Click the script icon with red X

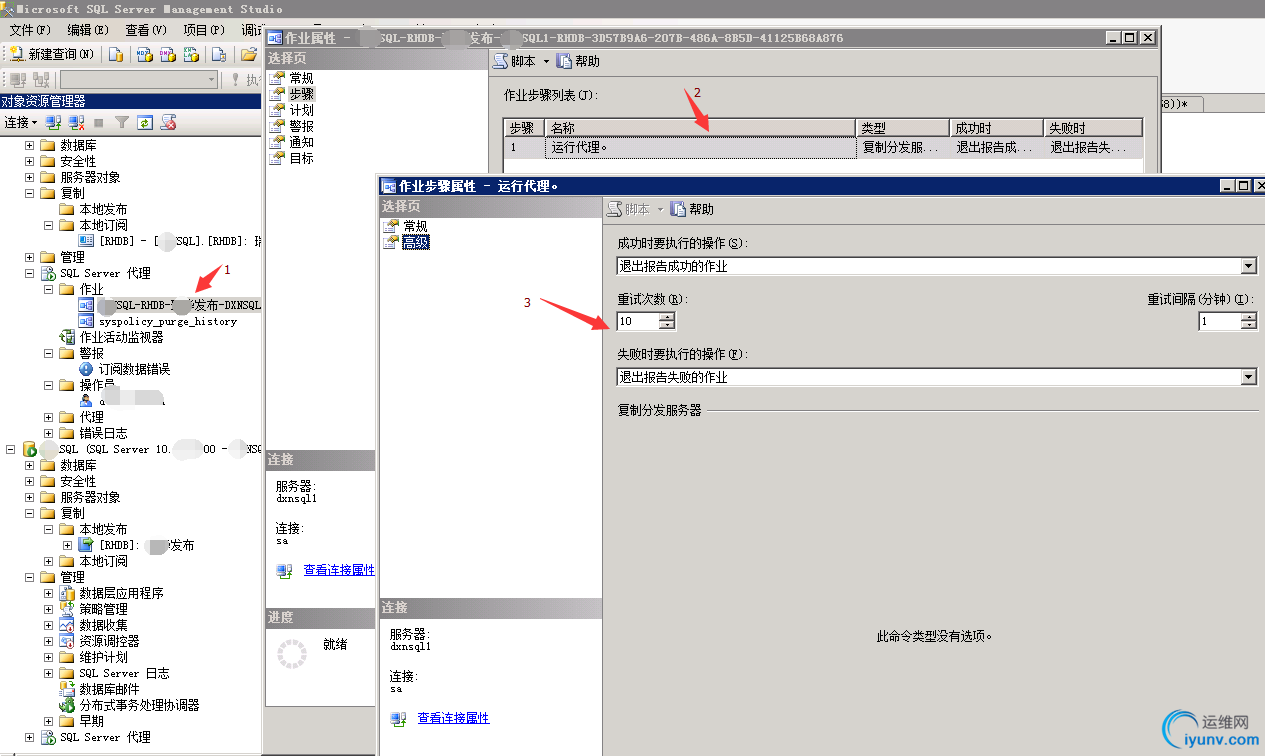click(169, 122)
